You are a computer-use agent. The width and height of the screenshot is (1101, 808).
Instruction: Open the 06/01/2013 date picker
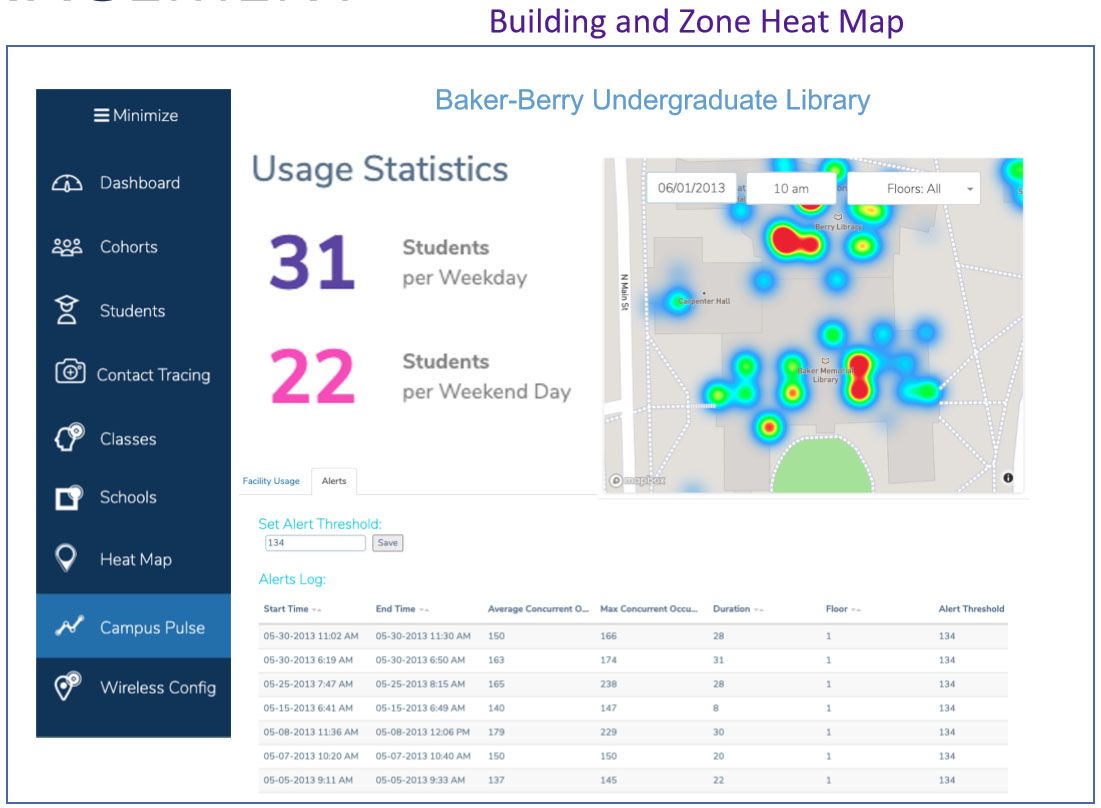pyautogui.click(x=691, y=189)
